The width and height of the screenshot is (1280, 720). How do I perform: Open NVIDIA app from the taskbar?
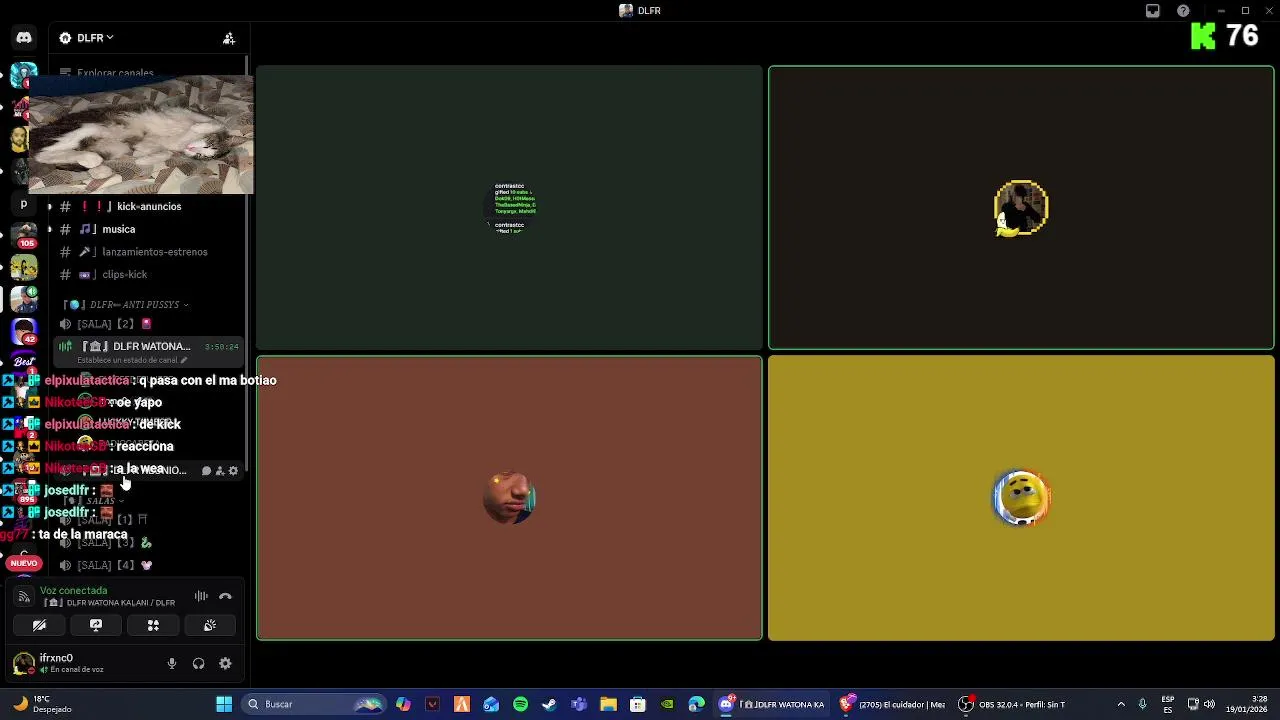pyautogui.click(x=667, y=704)
